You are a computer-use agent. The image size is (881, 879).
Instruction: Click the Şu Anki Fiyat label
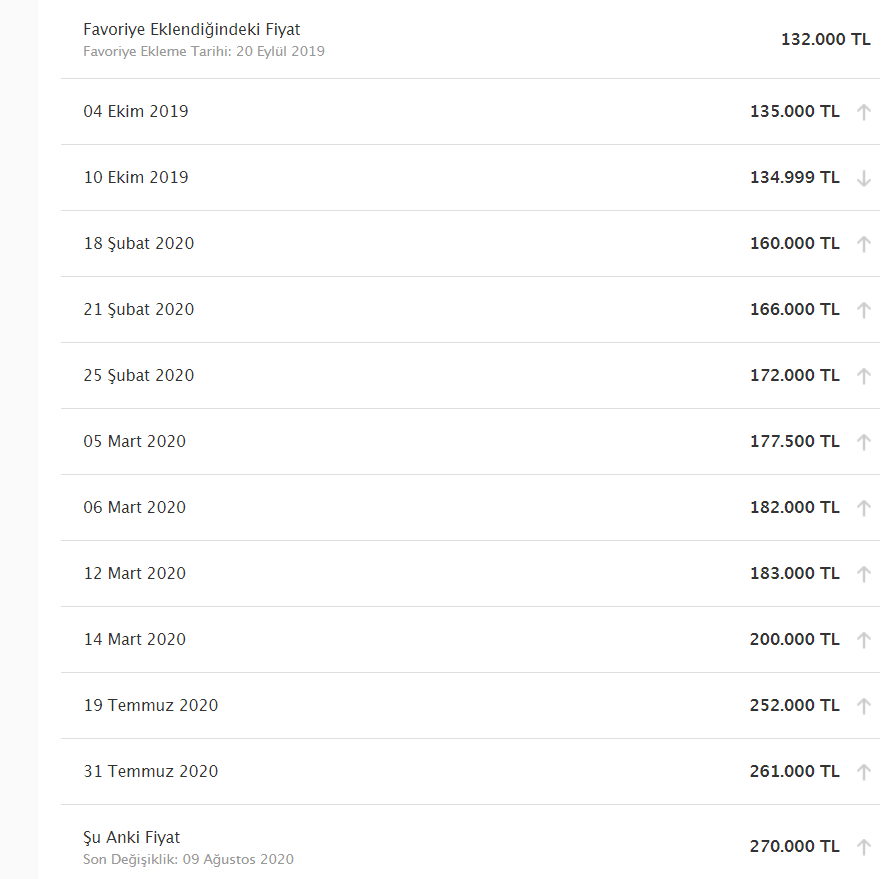131,837
